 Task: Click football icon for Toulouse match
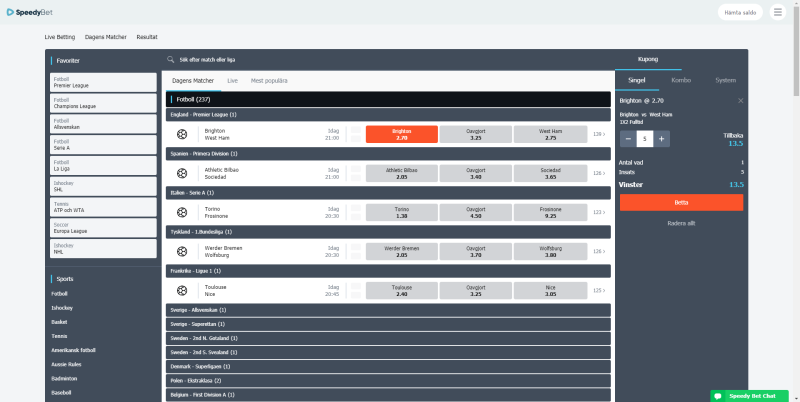[x=182, y=291]
